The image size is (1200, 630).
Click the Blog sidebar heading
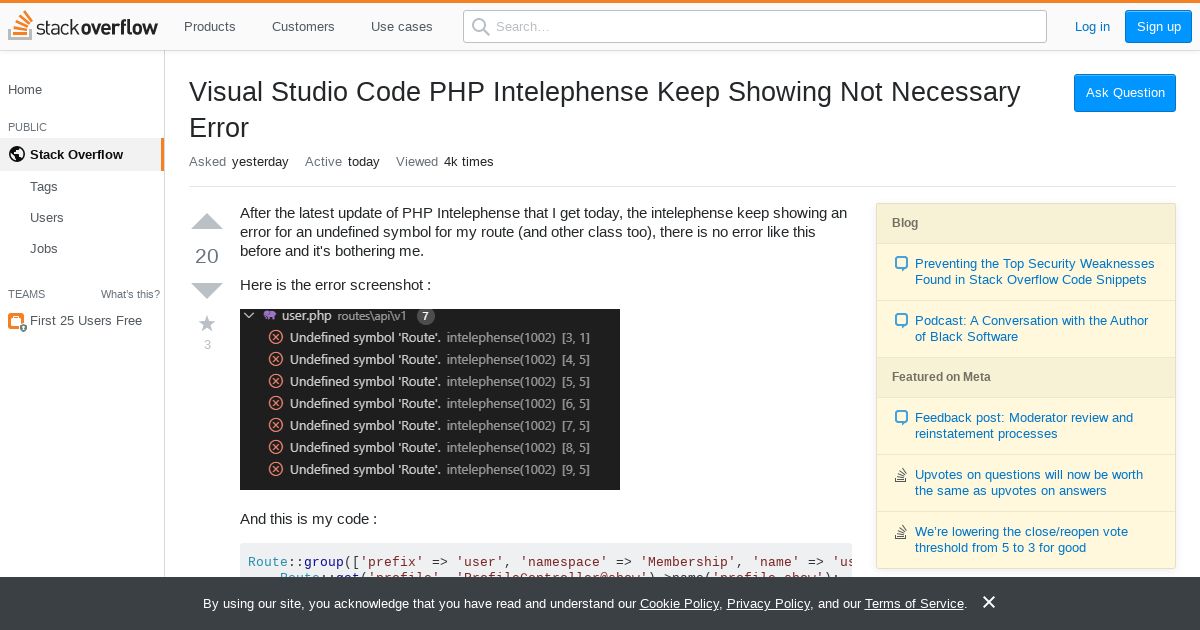[905, 223]
